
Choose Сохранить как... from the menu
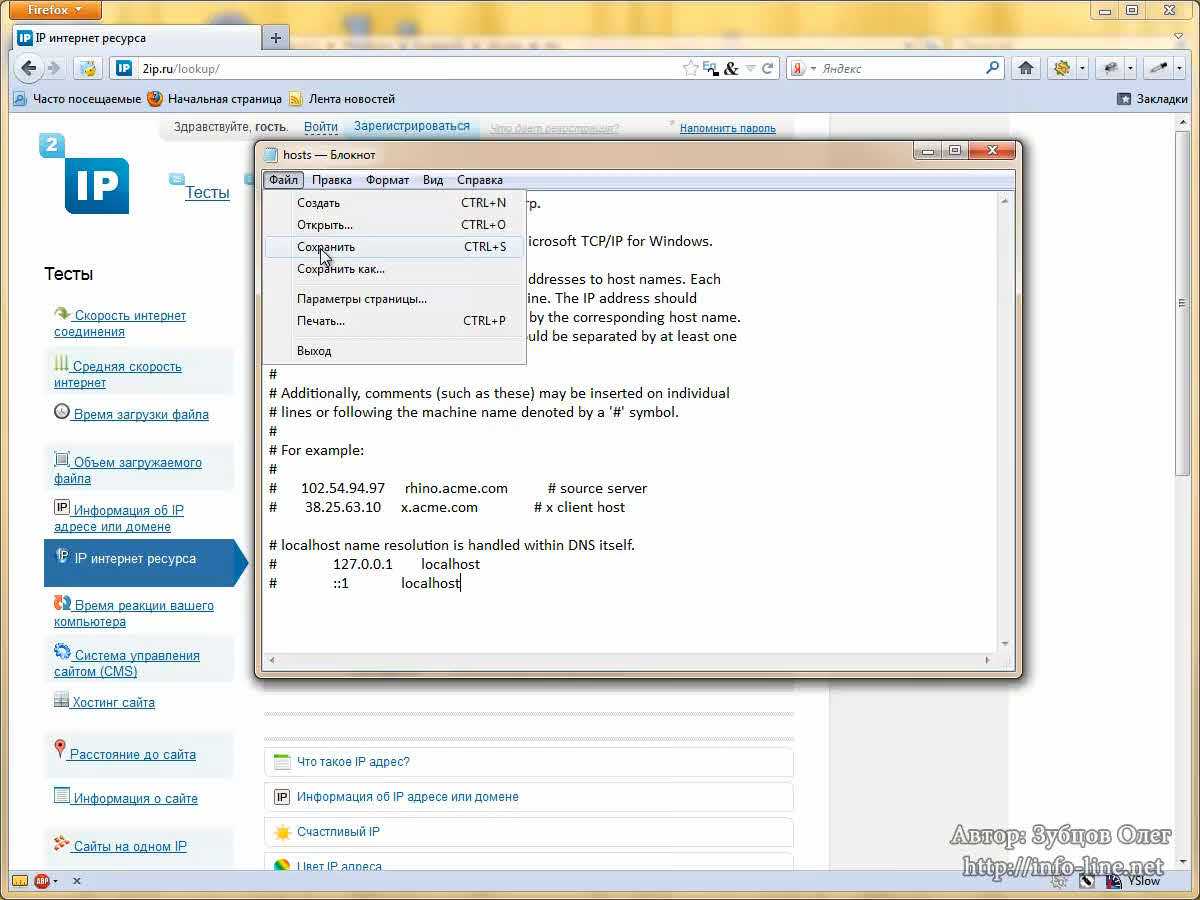[x=340, y=269]
